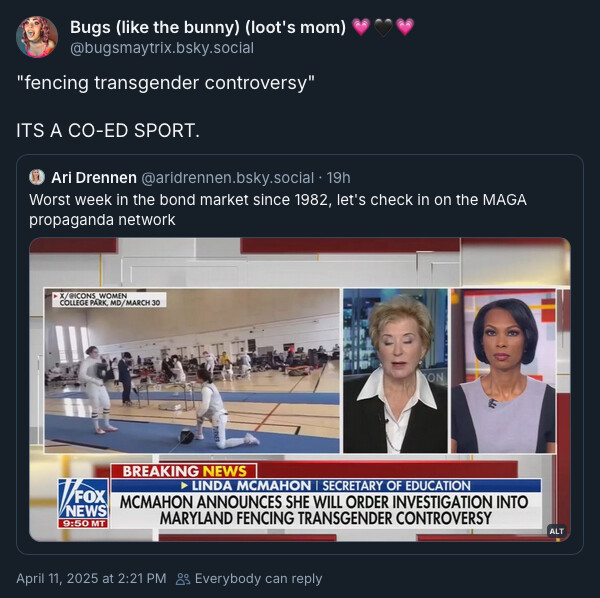Click the first pink heart emoji

tap(360, 27)
